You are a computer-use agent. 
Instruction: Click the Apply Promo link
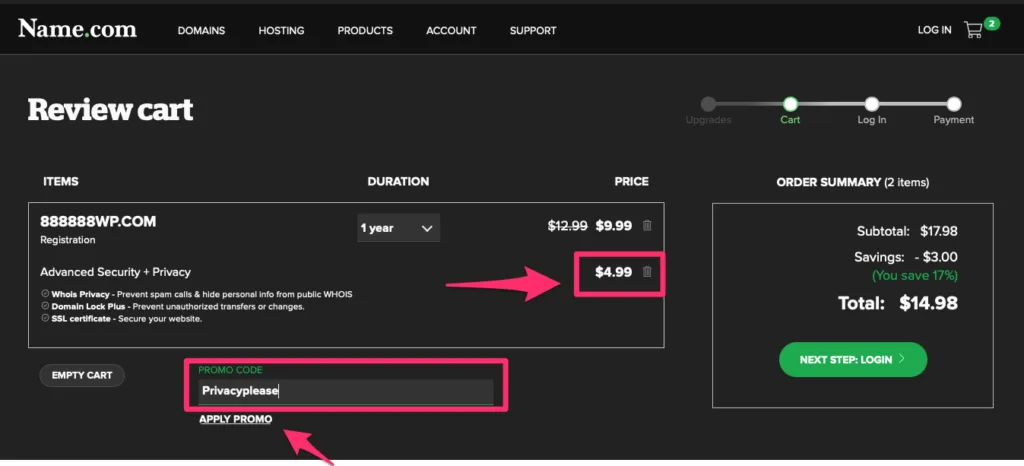coord(235,419)
